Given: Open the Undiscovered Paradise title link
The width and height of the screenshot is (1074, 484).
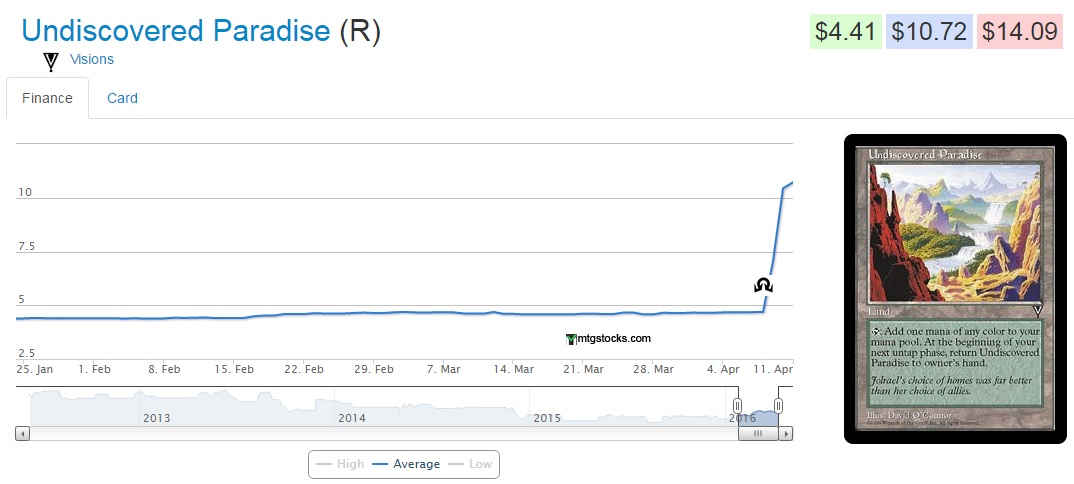Looking at the screenshot, I should [175, 31].
